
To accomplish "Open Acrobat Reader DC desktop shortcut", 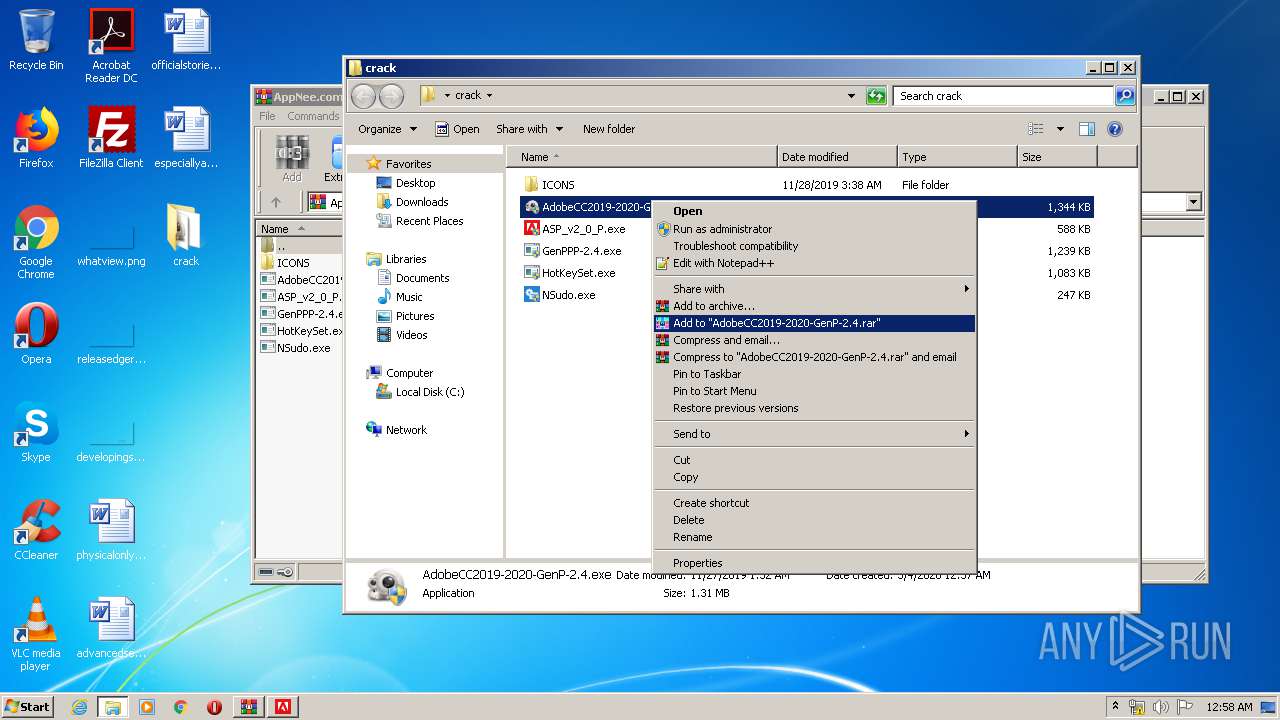I will click(111, 46).
